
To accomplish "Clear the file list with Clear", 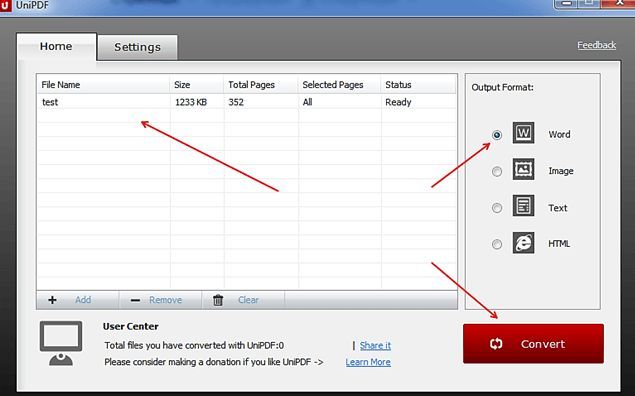I will [x=243, y=300].
